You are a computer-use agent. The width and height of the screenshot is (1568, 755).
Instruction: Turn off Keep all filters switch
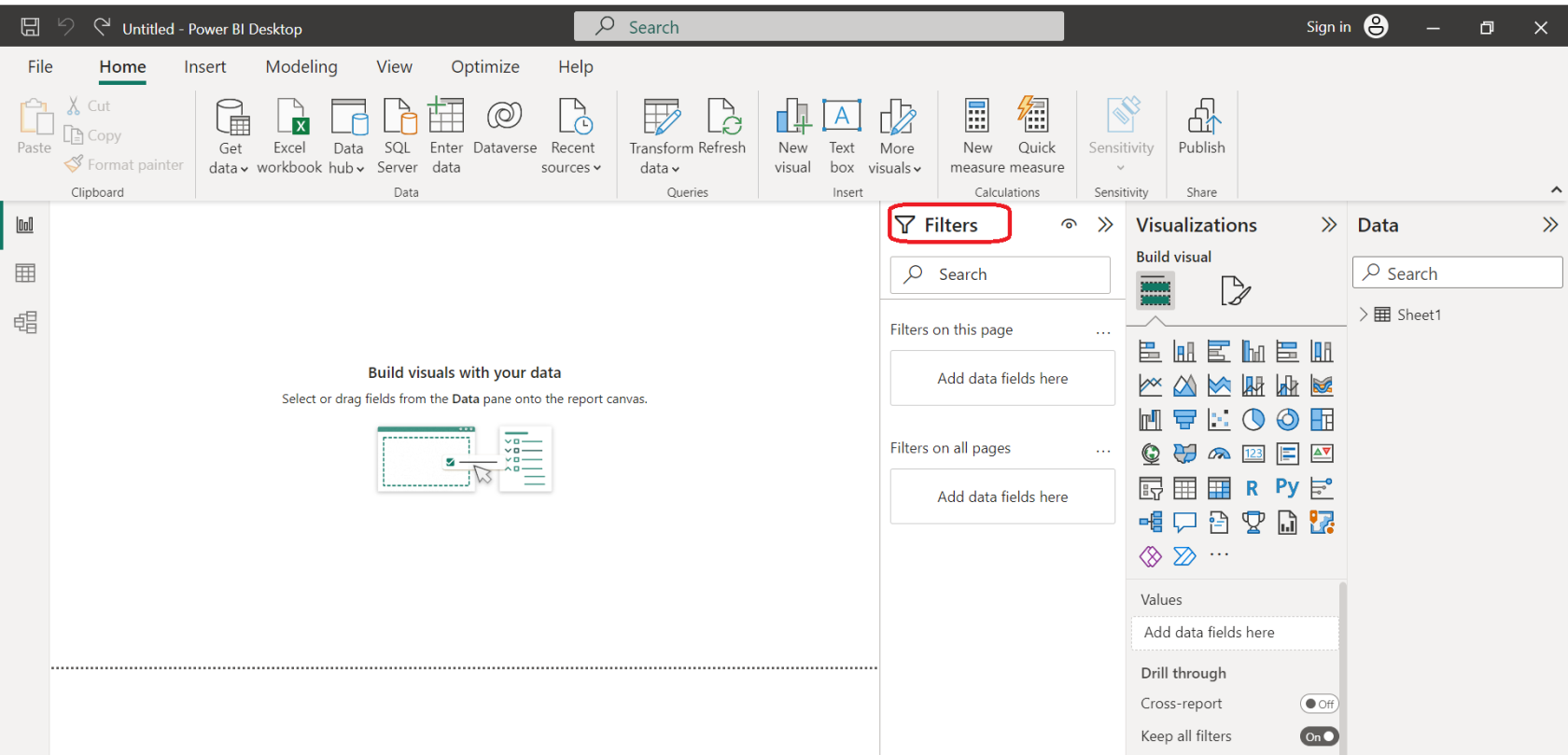(x=1319, y=736)
